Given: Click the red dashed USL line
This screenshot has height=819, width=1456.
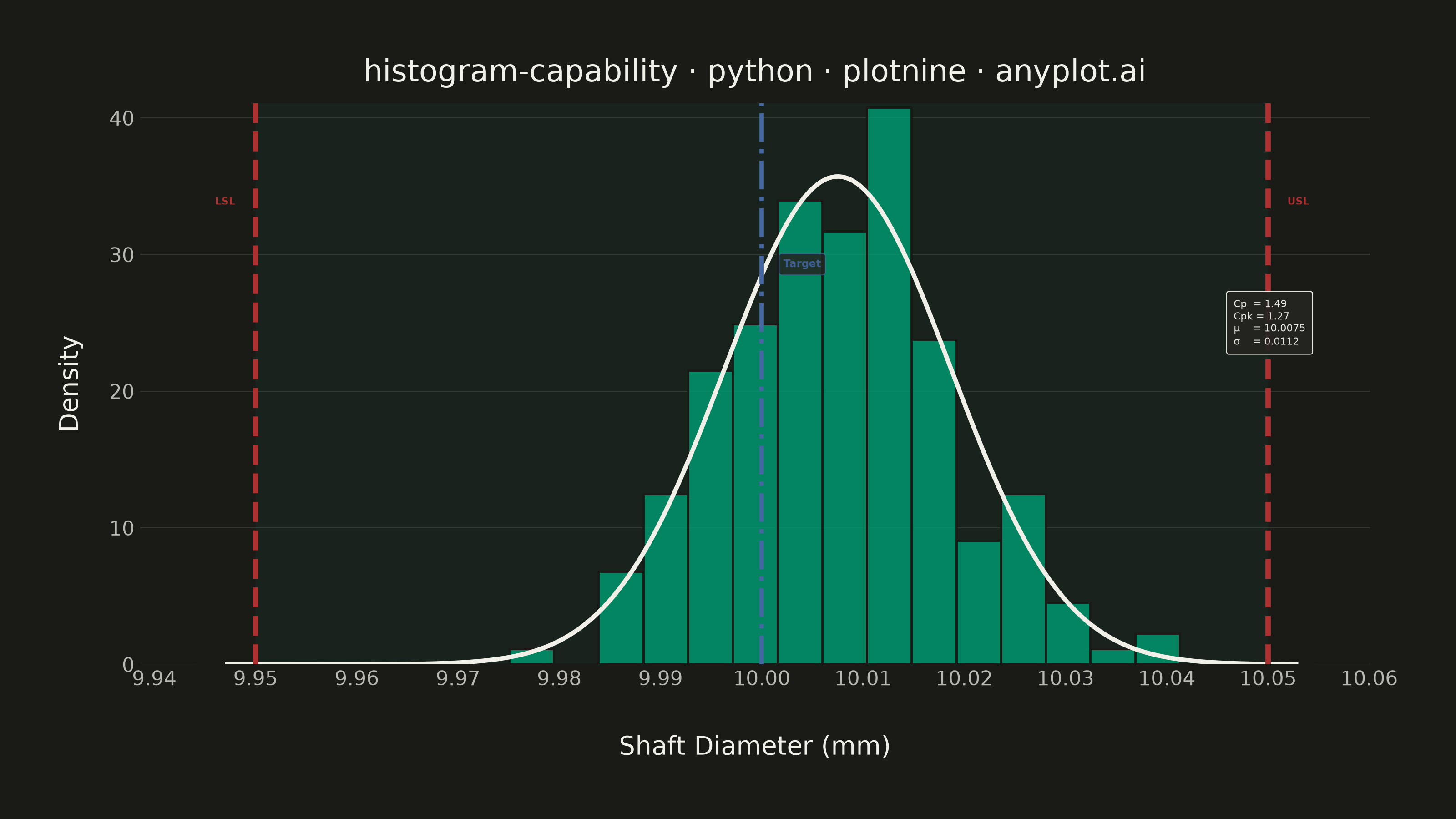Looking at the screenshot, I should pos(1268,383).
